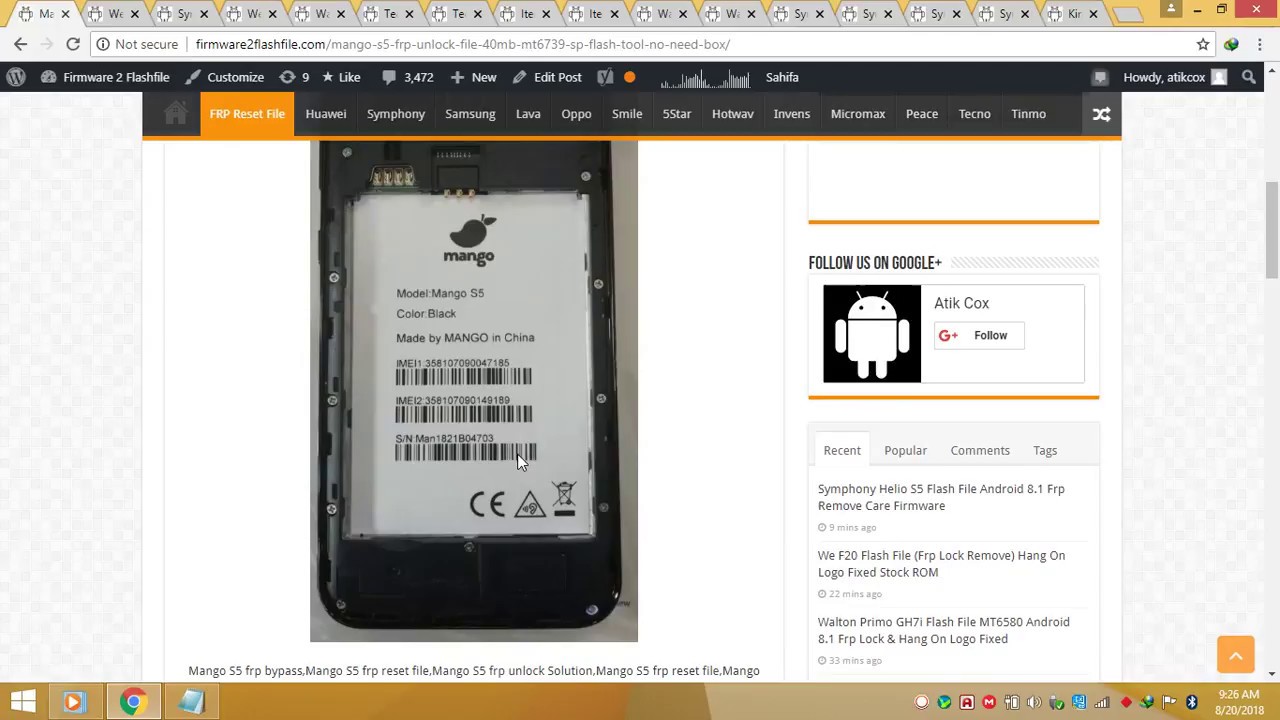Click Edit Post in the admin bar

click(547, 77)
